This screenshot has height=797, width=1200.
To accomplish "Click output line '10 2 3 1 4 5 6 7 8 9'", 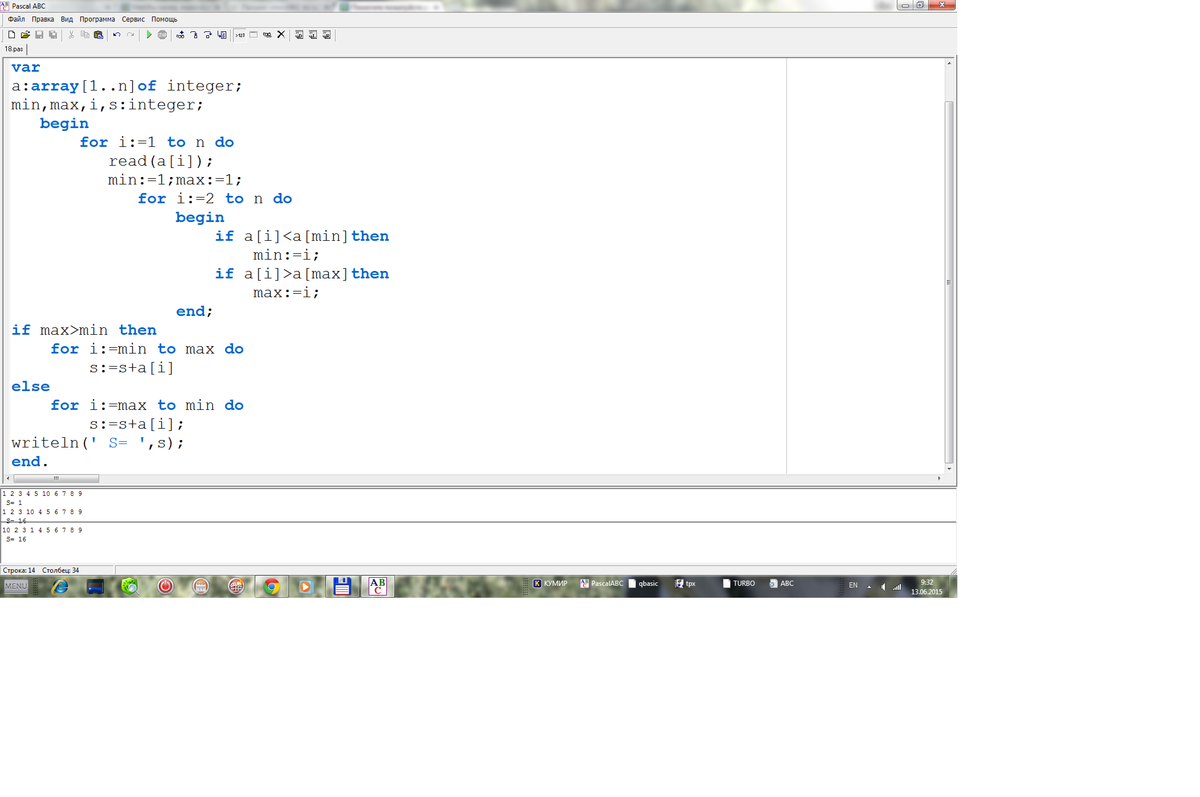I will pyautogui.click(x=42, y=530).
